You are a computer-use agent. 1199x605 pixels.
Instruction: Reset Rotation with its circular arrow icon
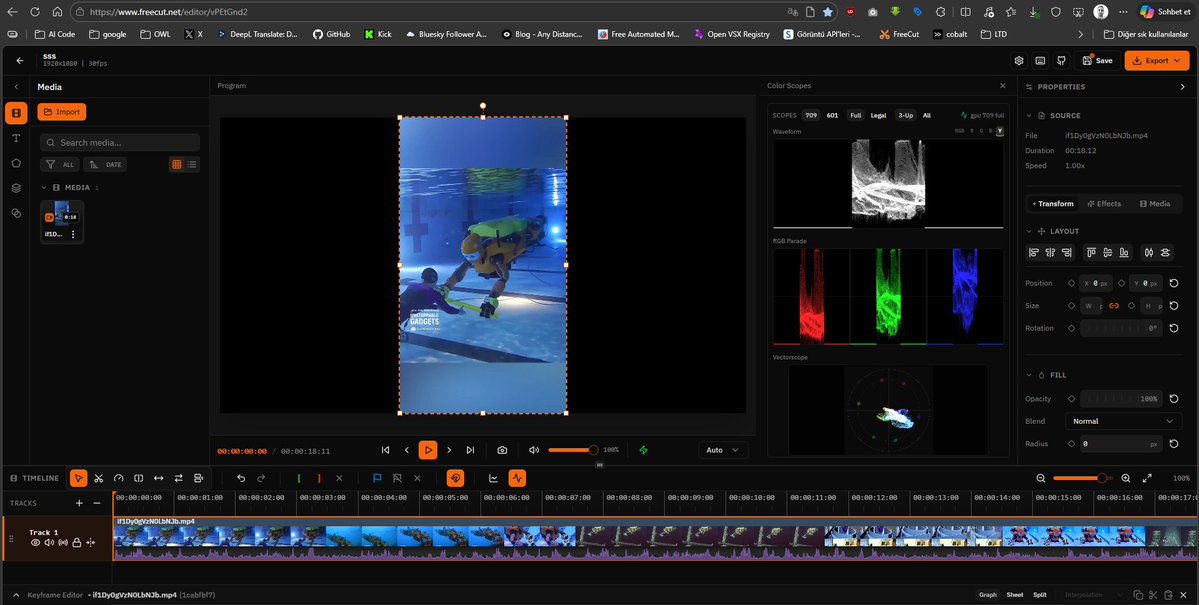tap(1173, 328)
